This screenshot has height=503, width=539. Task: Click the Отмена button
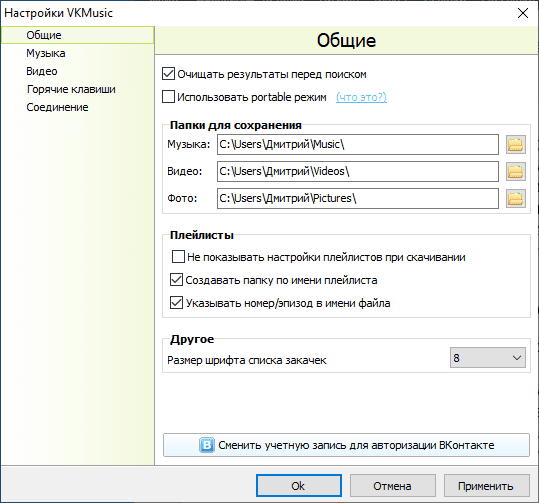click(393, 486)
